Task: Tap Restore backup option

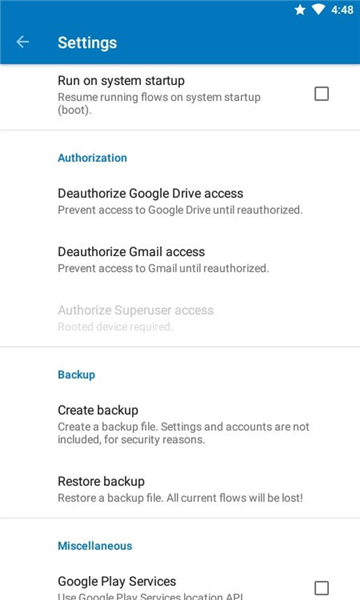Action: 180,489
